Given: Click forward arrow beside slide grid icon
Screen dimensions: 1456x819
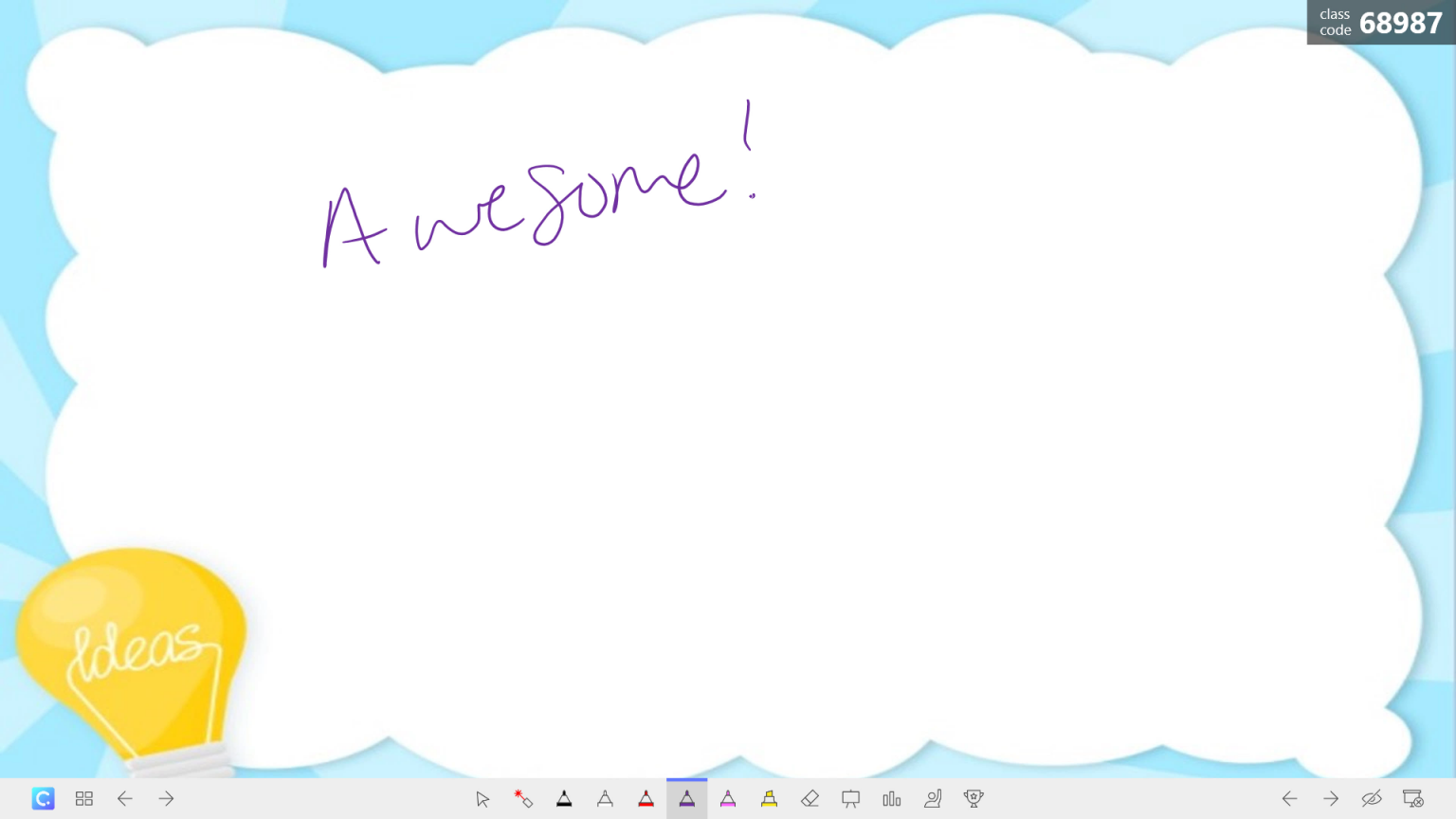Looking at the screenshot, I should coord(166,799).
